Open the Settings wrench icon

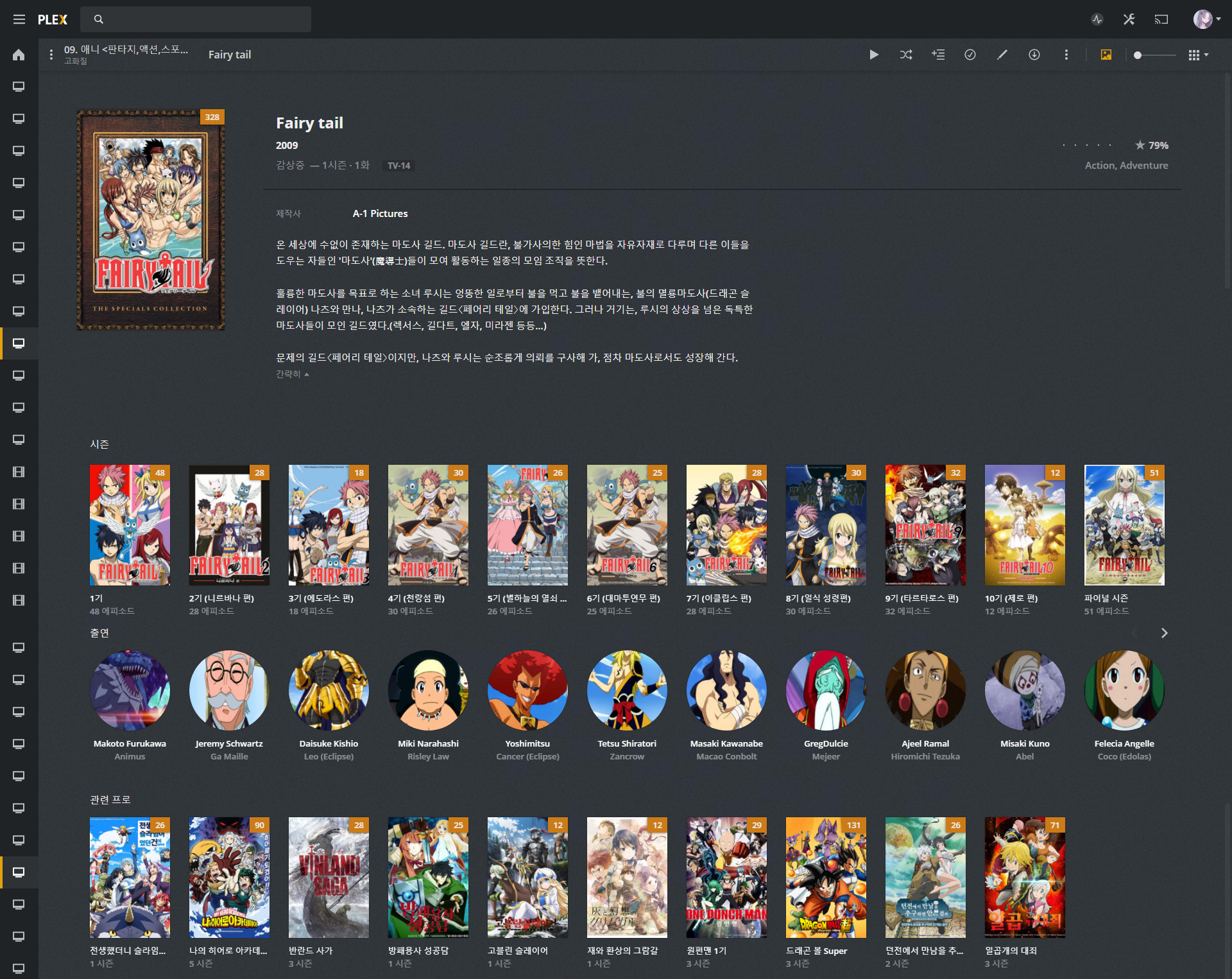pyautogui.click(x=1129, y=19)
